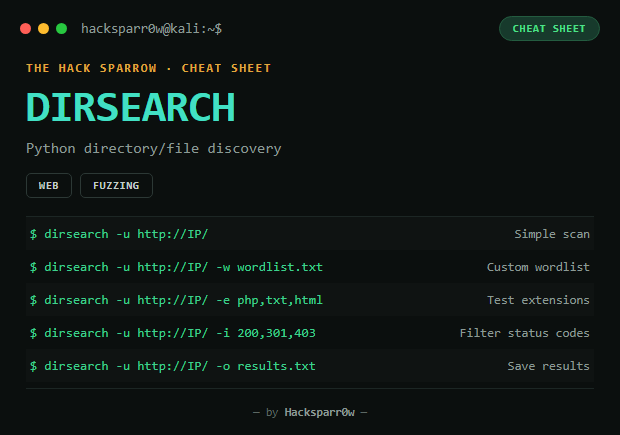The image size is (620, 435).
Task: Click the '-e php,txt,html' command line
Action: pos(176,300)
